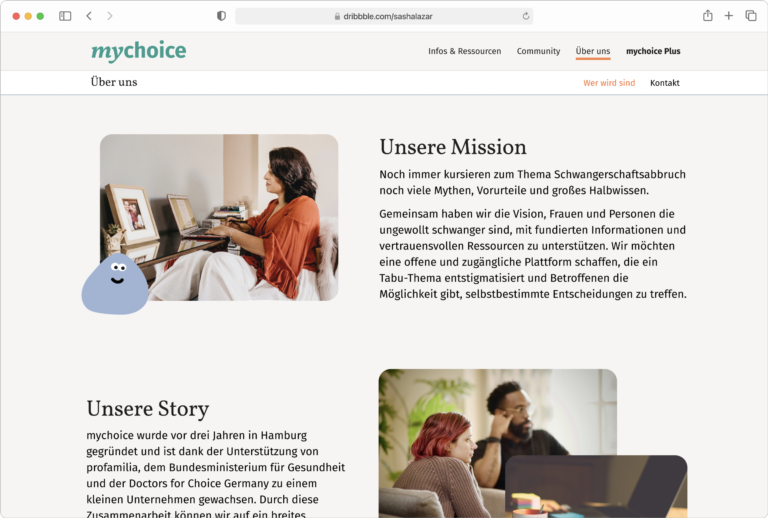
Task: Open the mychoice Plus link
Action: click(x=653, y=51)
